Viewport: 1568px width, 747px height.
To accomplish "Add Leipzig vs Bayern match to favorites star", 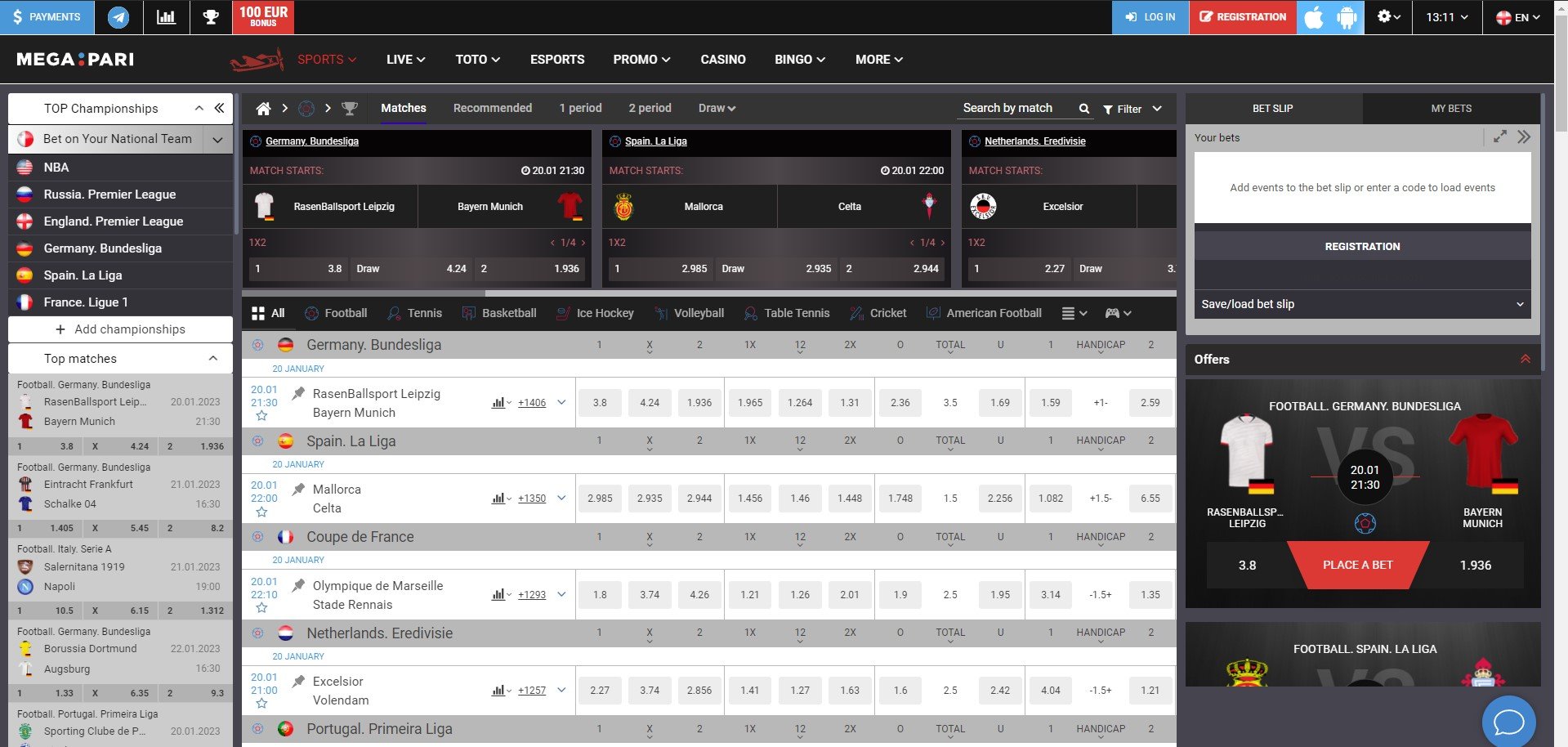I will (261, 416).
